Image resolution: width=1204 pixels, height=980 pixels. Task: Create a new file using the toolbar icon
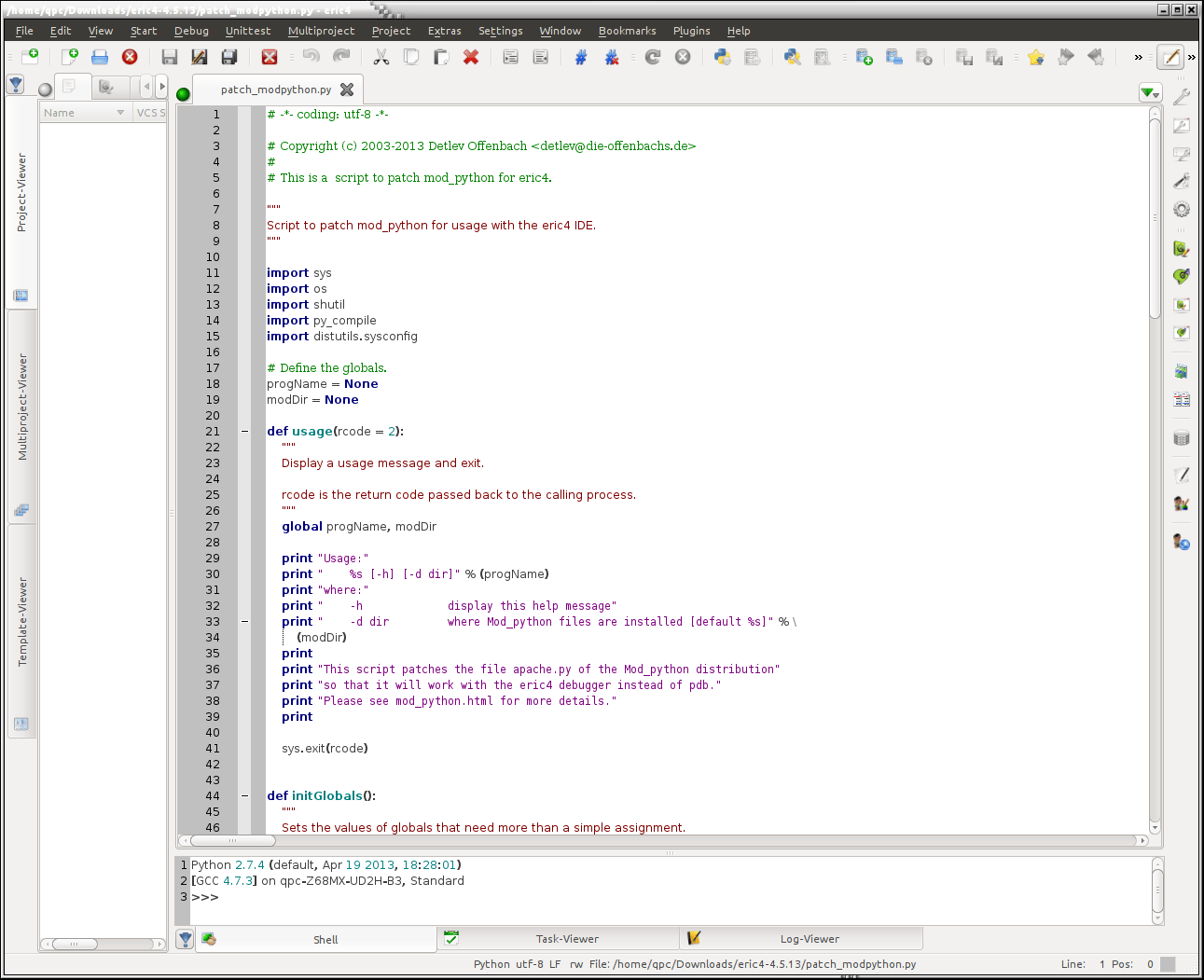[72, 57]
